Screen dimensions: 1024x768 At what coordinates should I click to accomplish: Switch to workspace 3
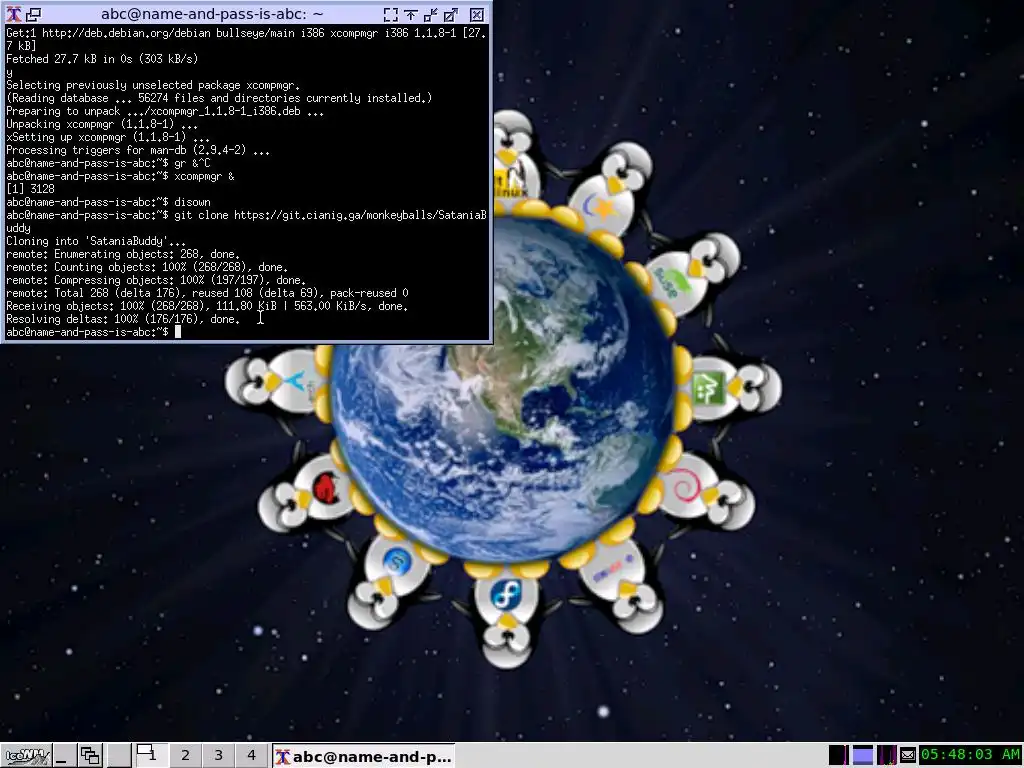218,756
